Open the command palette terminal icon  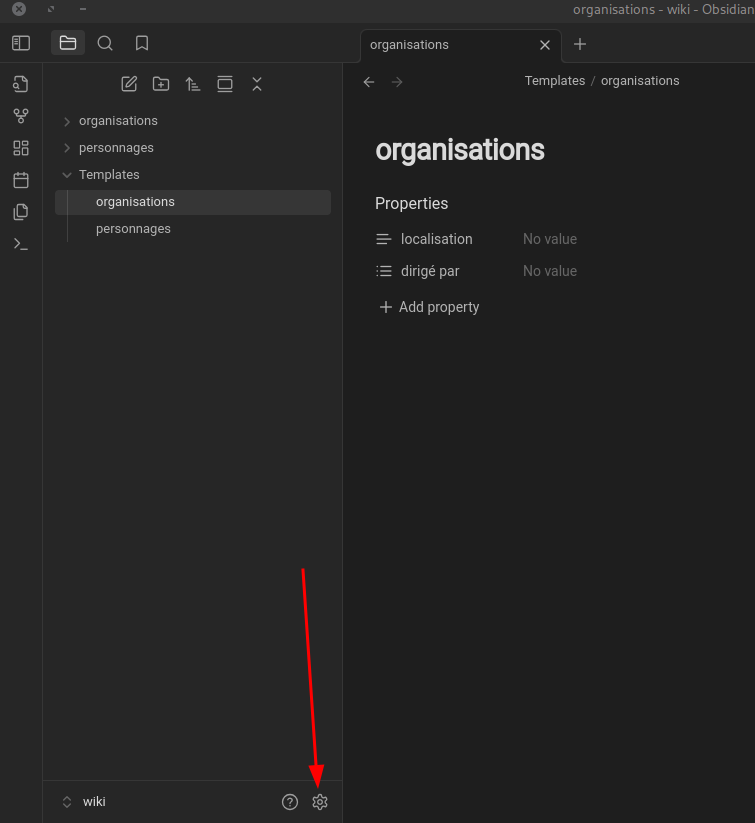[21, 244]
